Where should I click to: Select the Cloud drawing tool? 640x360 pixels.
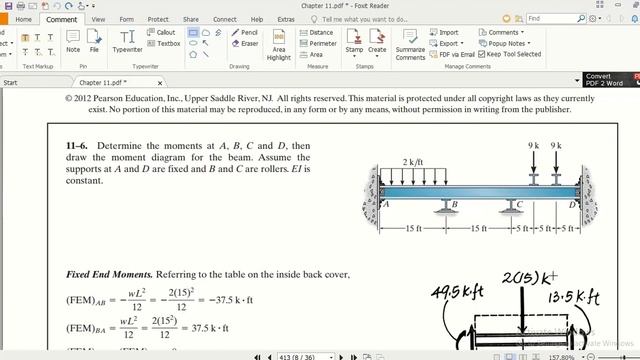click(x=206, y=32)
